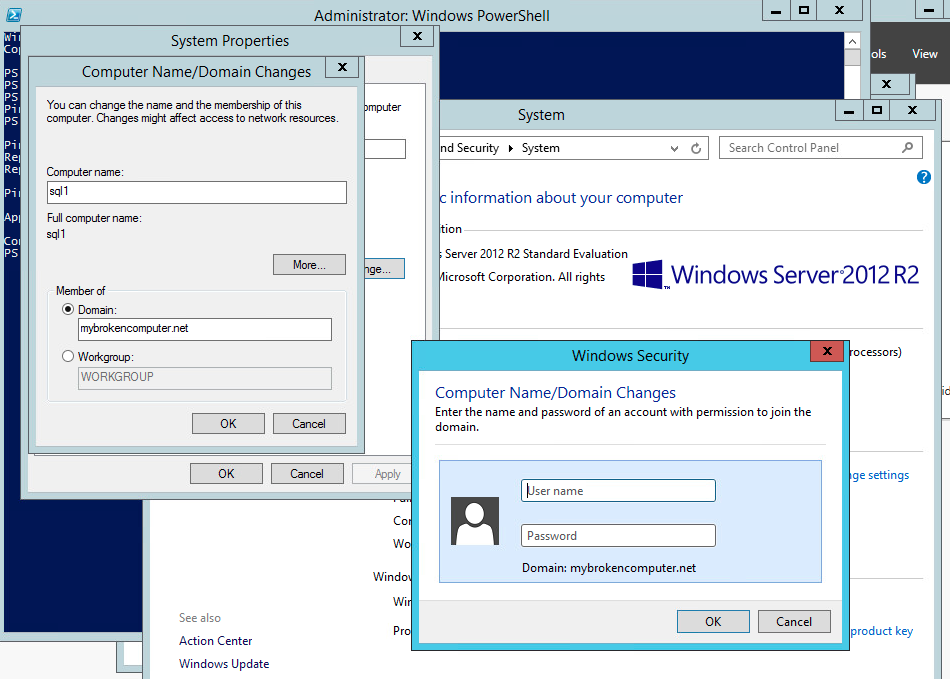This screenshot has width=950, height=679.
Task: Open the View menu
Action: point(925,54)
